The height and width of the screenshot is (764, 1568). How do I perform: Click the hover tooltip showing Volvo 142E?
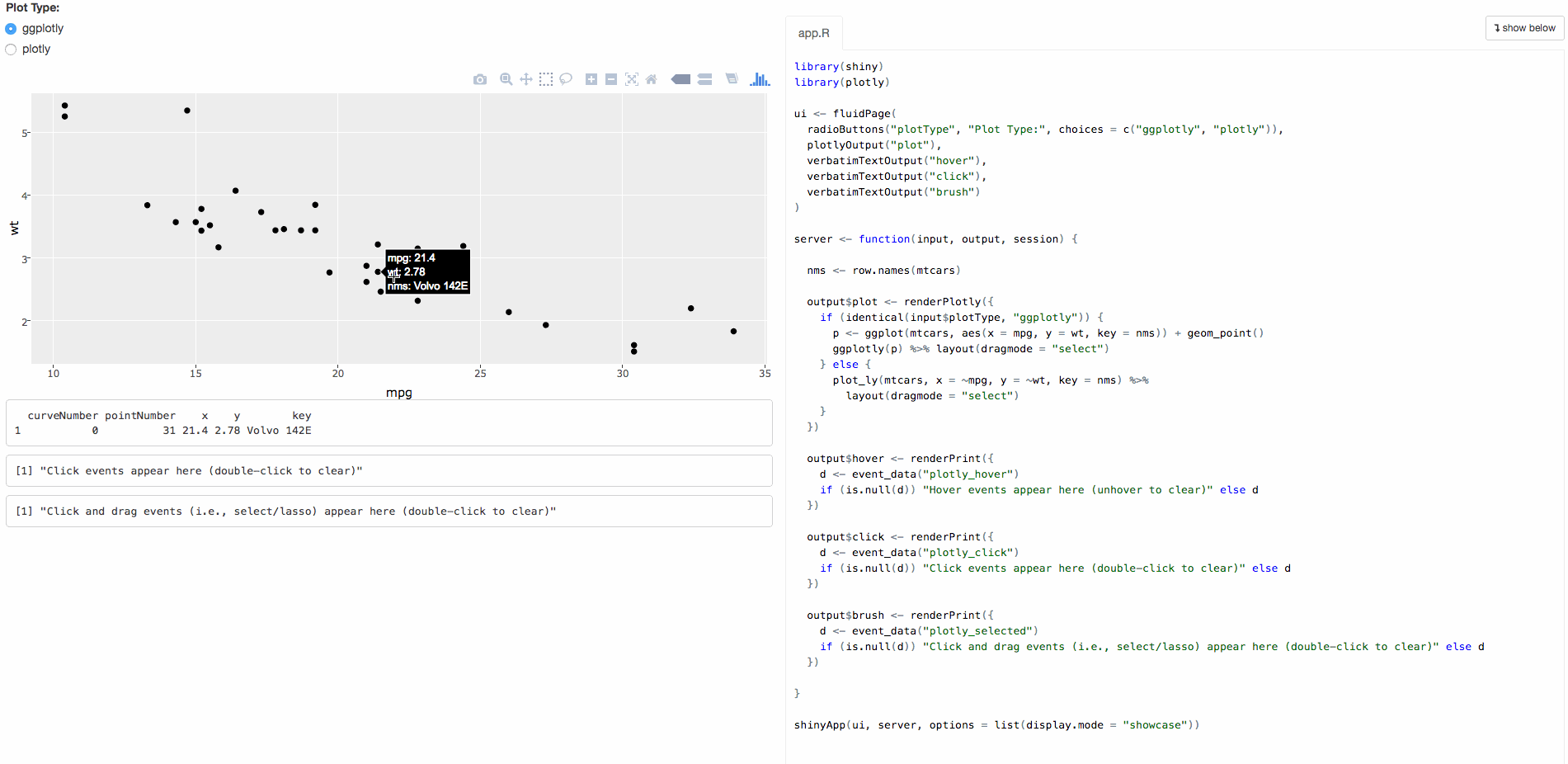428,272
